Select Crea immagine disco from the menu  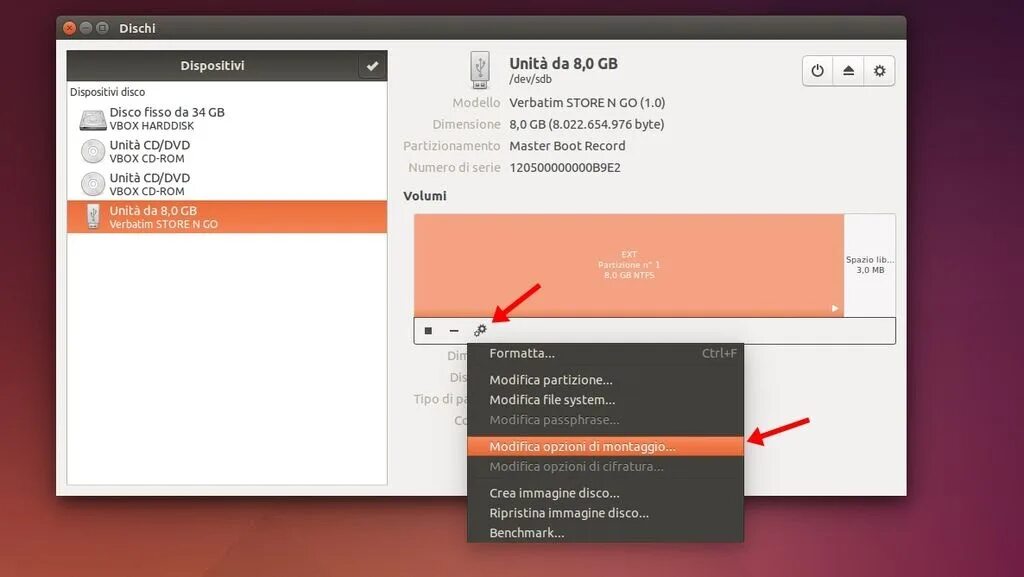(552, 492)
